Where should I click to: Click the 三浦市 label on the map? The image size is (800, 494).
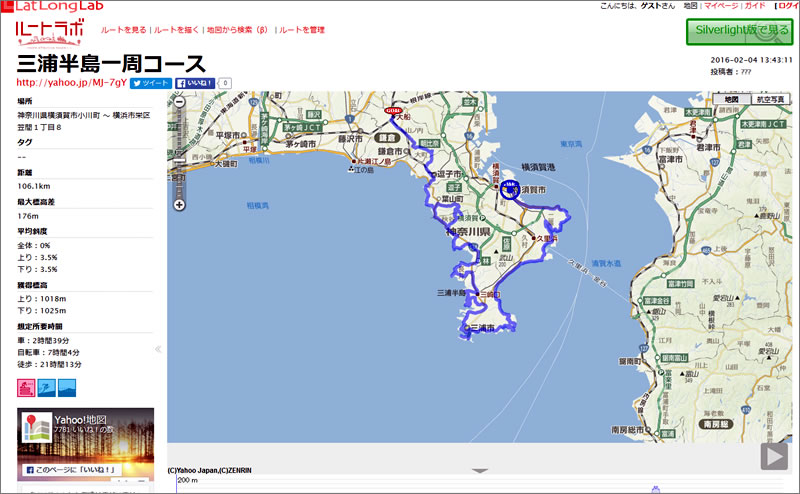click(482, 328)
